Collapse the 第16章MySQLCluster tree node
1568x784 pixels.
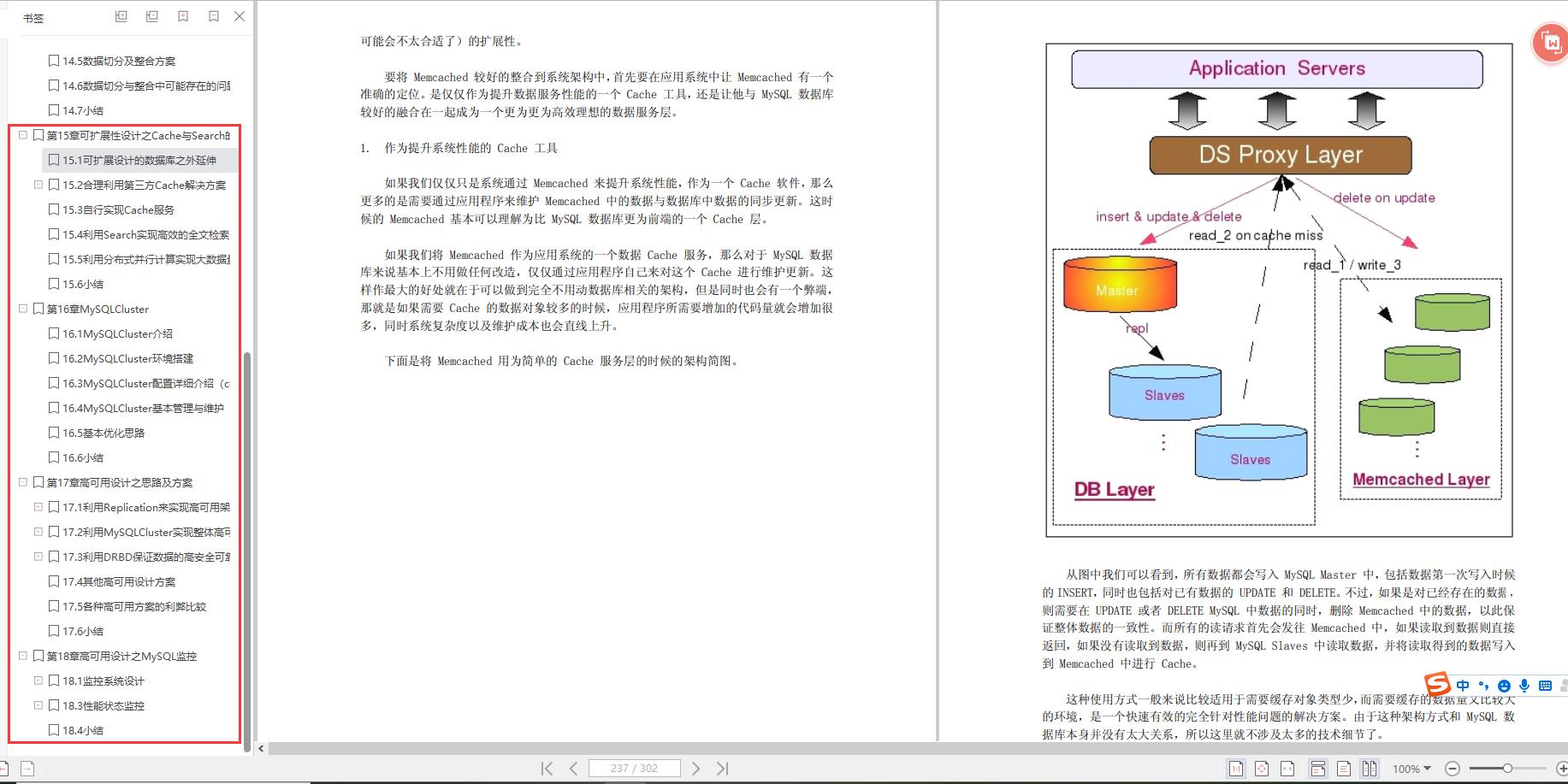click(x=23, y=309)
